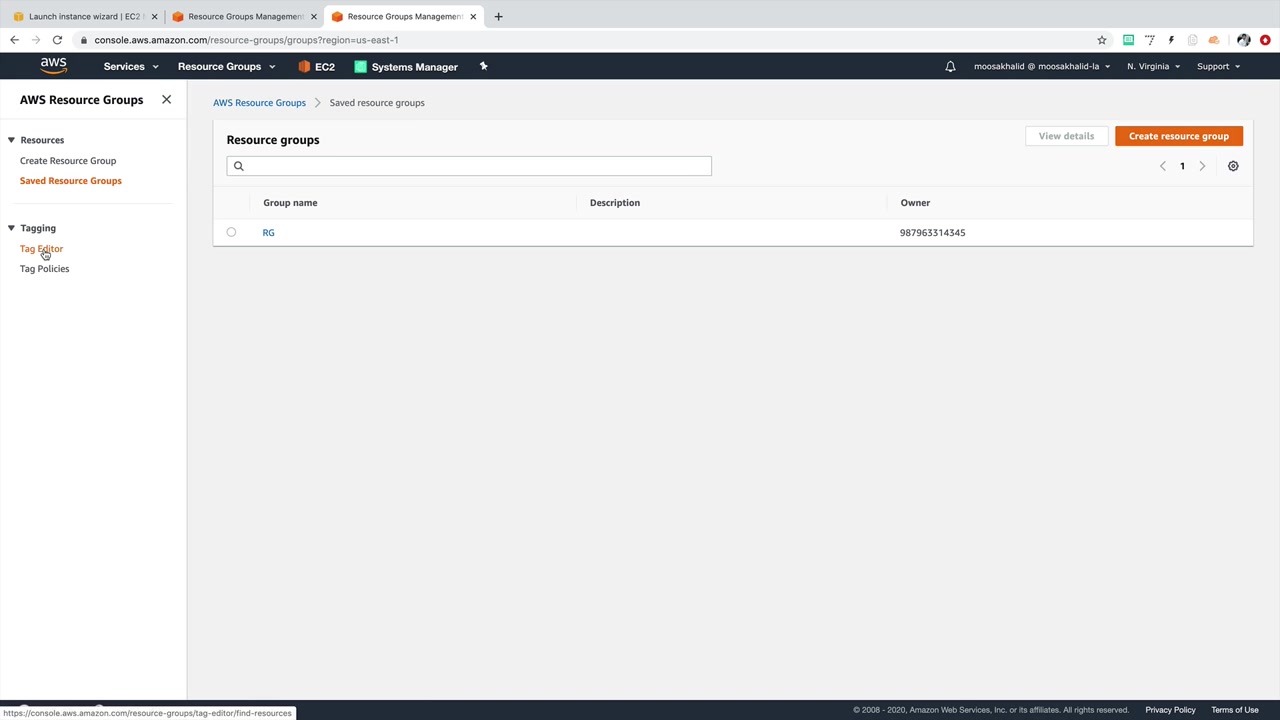Bookmark this page with the star icon
1280x720 pixels.
[1102, 40]
